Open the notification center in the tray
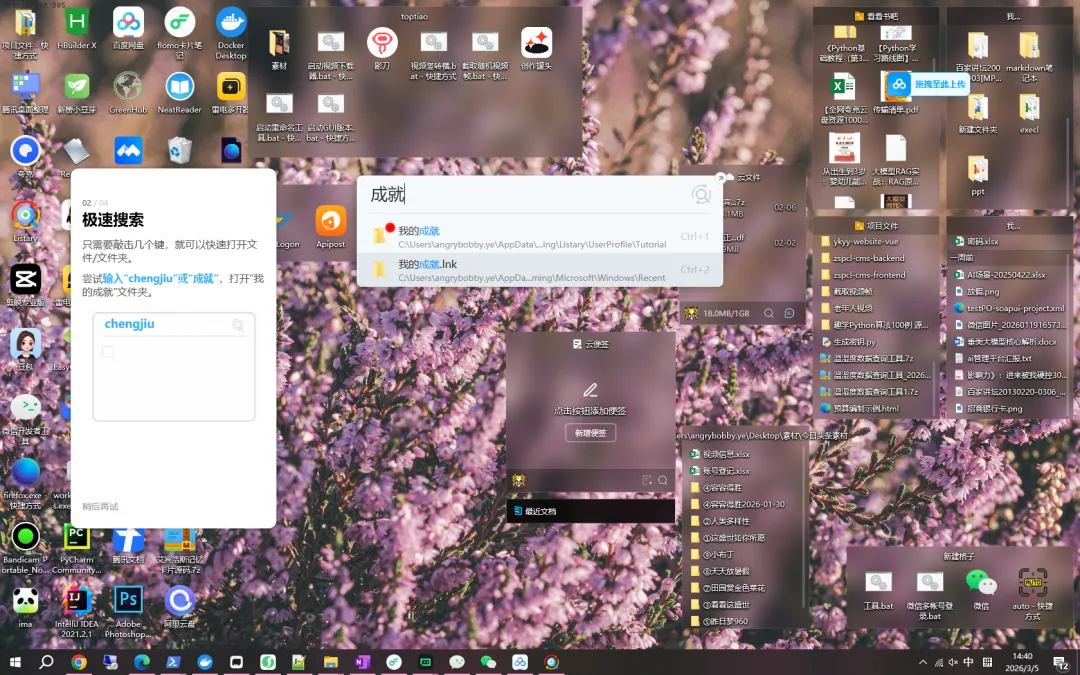The image size is (1080, 675). click(1061, 663)
